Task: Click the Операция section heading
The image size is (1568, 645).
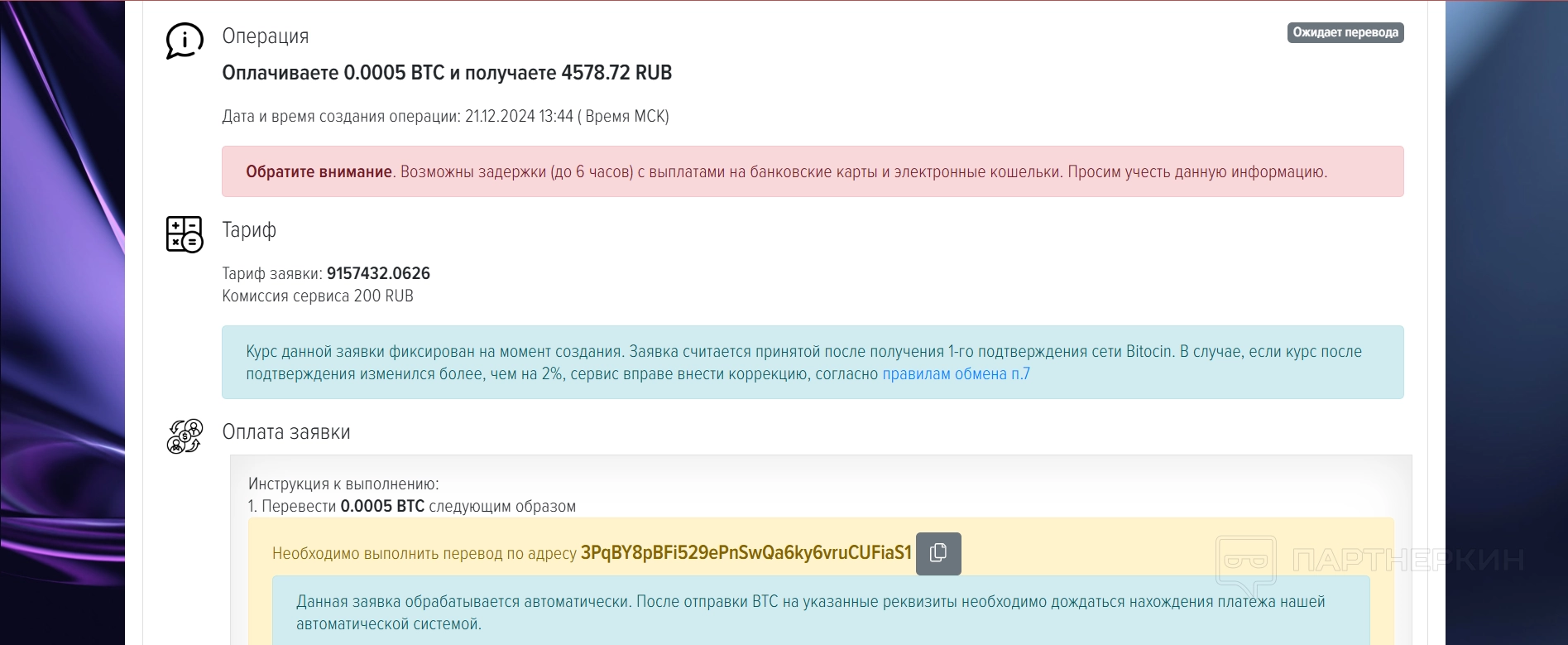Action: (265, 36)
